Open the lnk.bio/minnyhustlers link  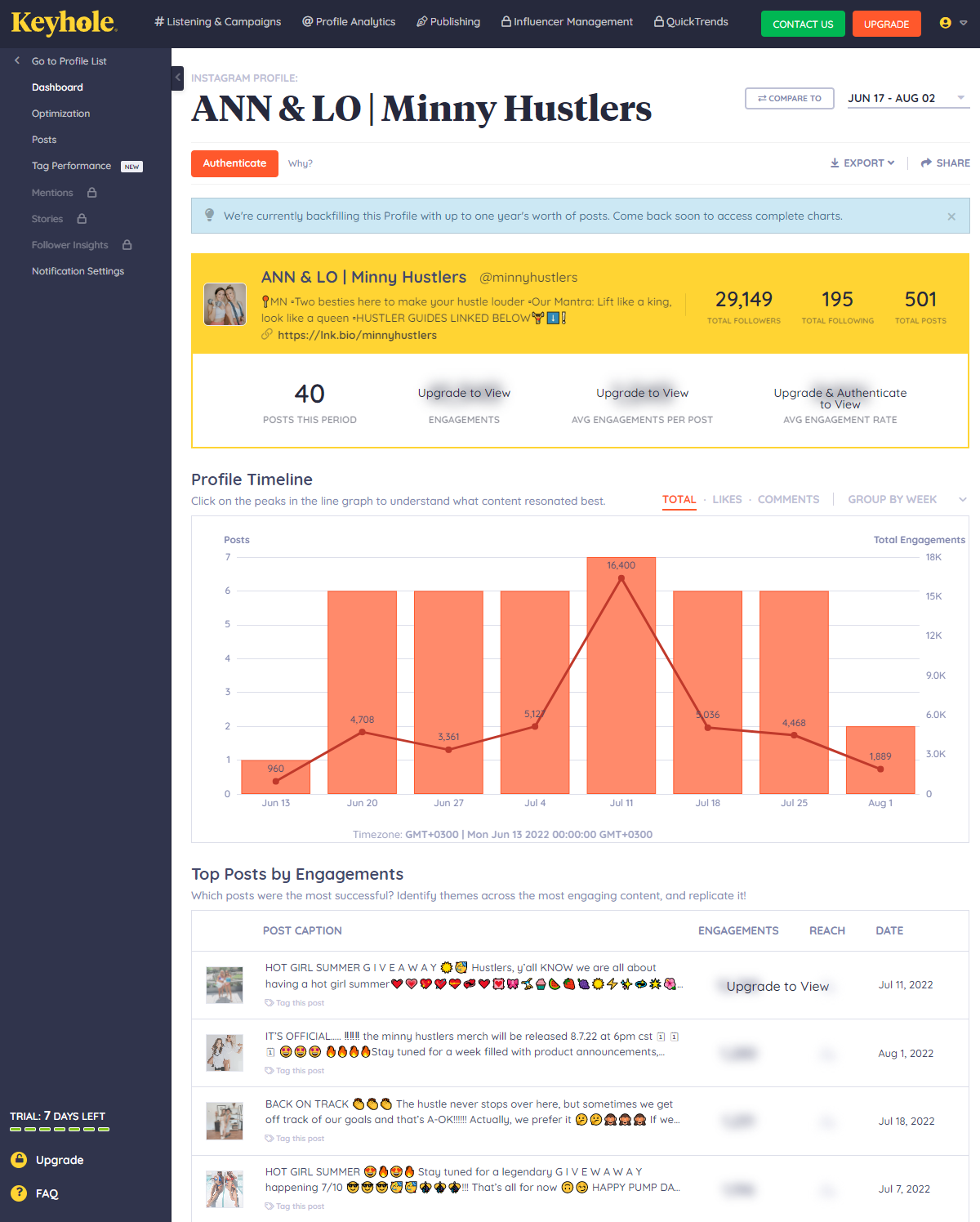pos(357,335)
